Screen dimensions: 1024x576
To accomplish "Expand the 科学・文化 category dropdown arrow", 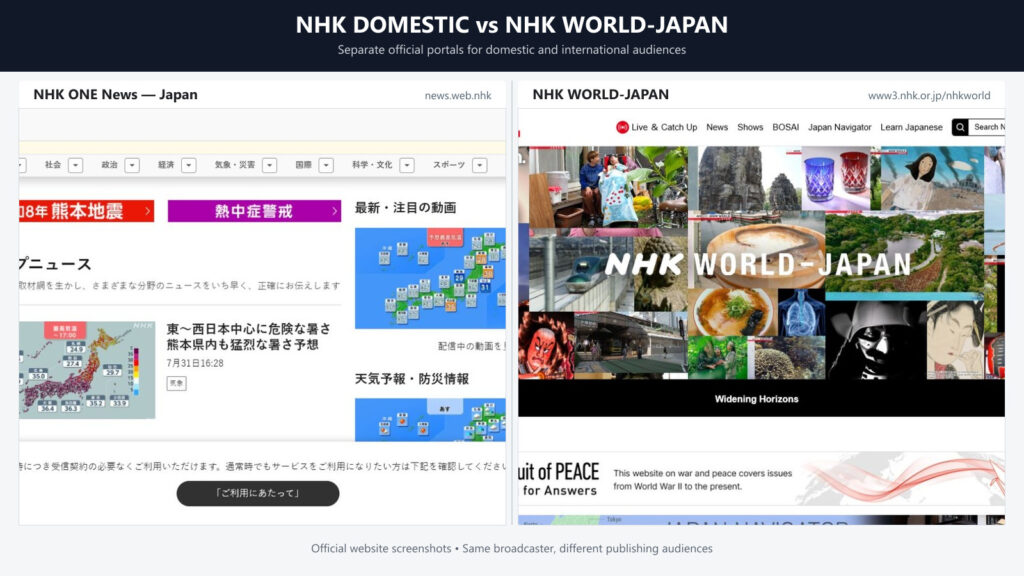I will coord(407,165).
